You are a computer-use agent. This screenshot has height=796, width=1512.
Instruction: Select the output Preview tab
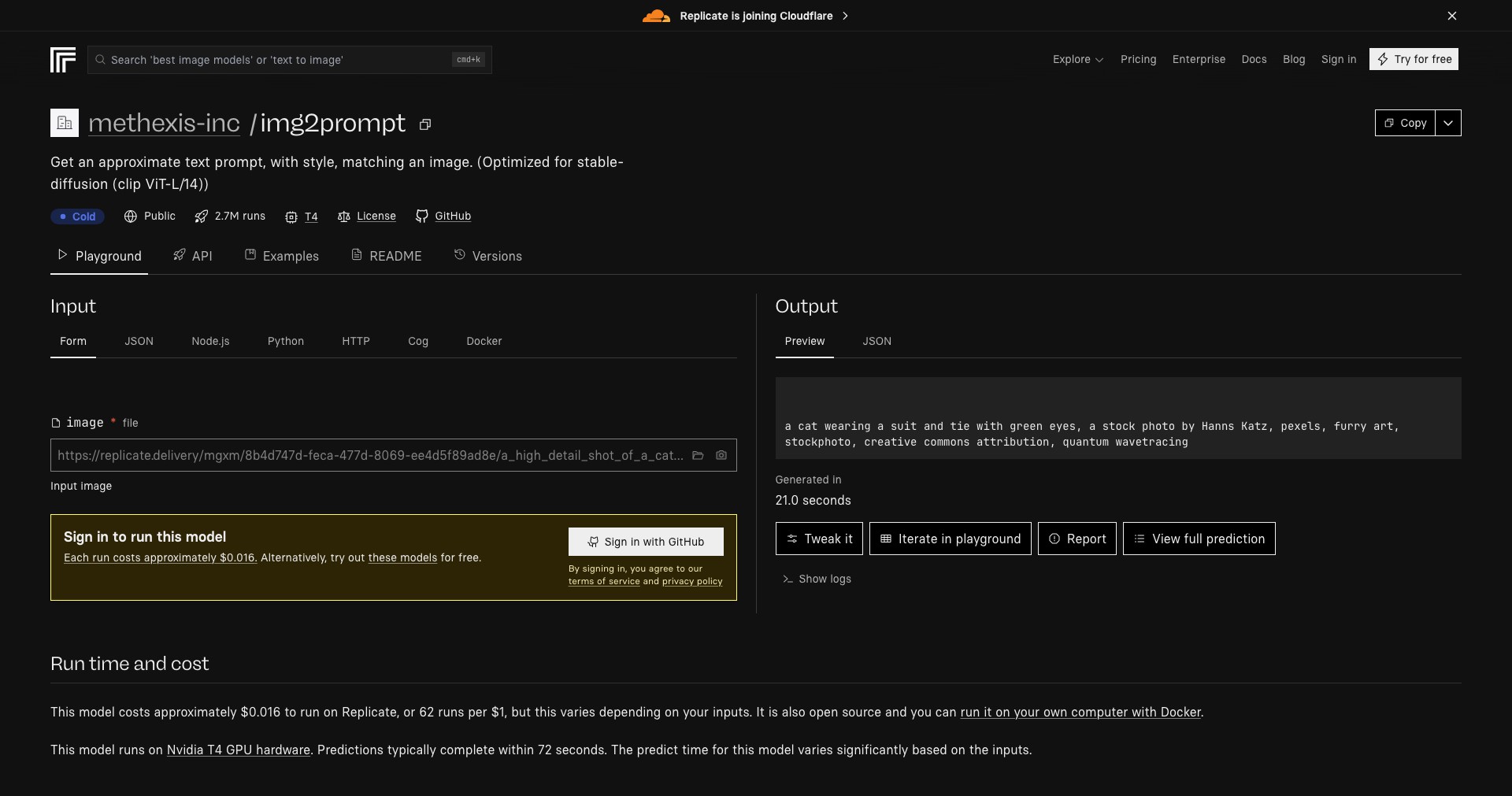point(805,341)
